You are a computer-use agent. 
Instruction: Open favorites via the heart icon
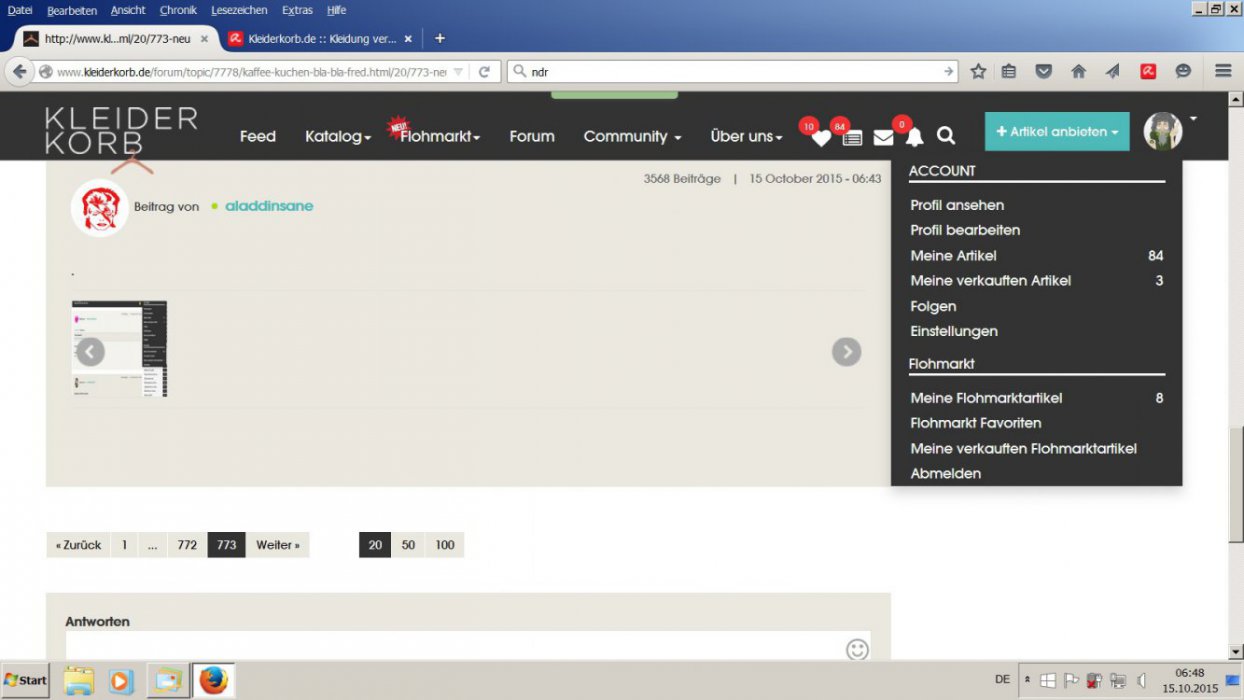(820, 138)
